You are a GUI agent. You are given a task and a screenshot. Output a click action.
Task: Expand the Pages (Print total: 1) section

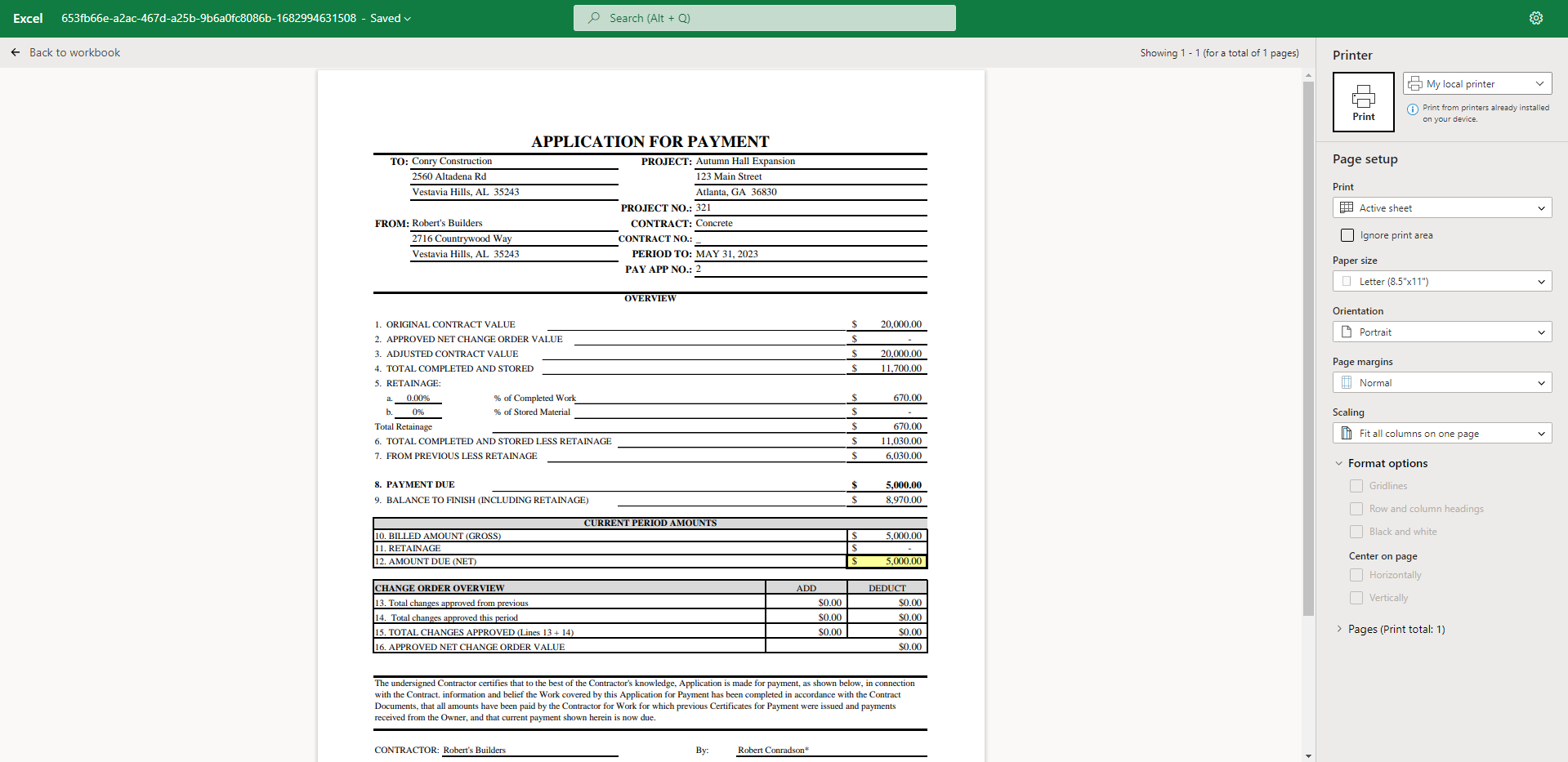click(1339, 629)
